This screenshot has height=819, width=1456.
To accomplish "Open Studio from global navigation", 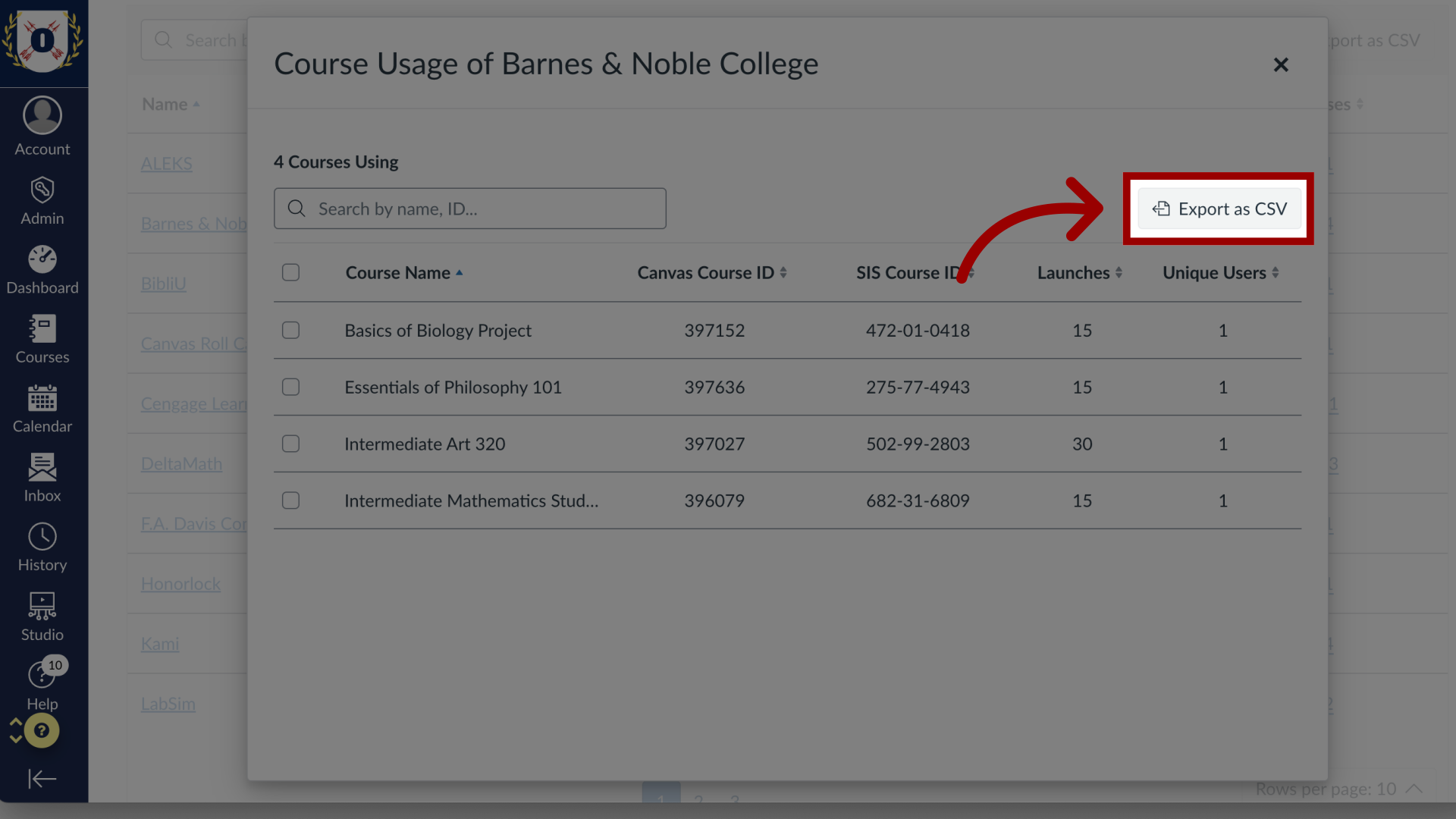I will [x=42, y=618].
